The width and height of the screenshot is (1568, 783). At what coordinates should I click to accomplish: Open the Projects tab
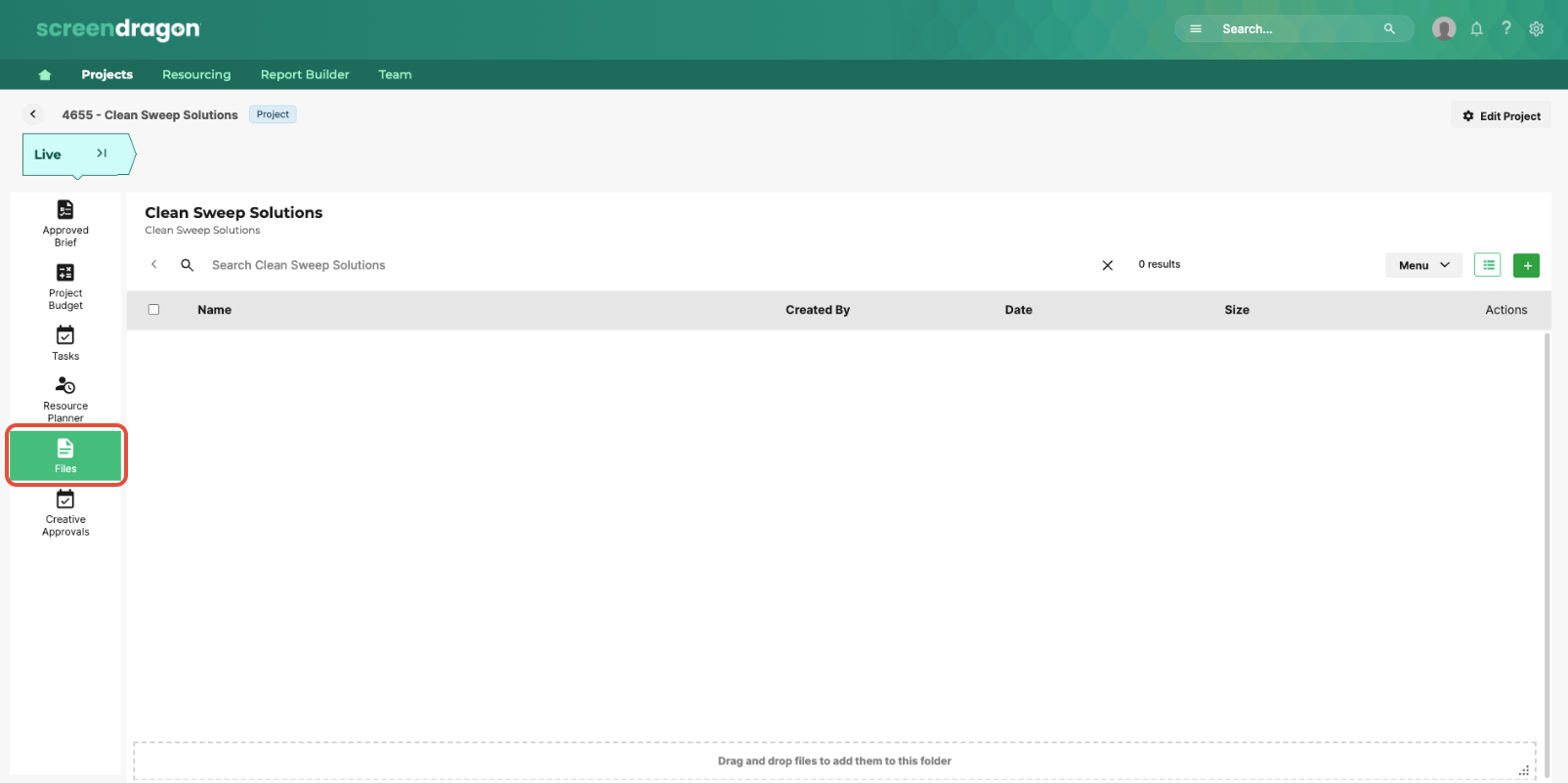(x=106, y=74)
